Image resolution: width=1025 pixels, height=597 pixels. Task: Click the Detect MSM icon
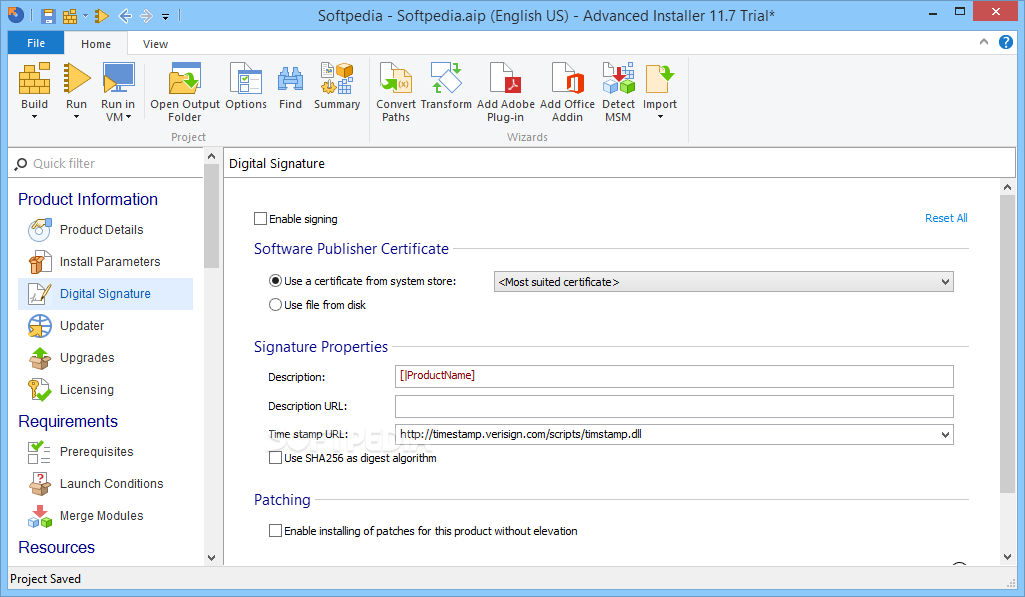point(618,78)
